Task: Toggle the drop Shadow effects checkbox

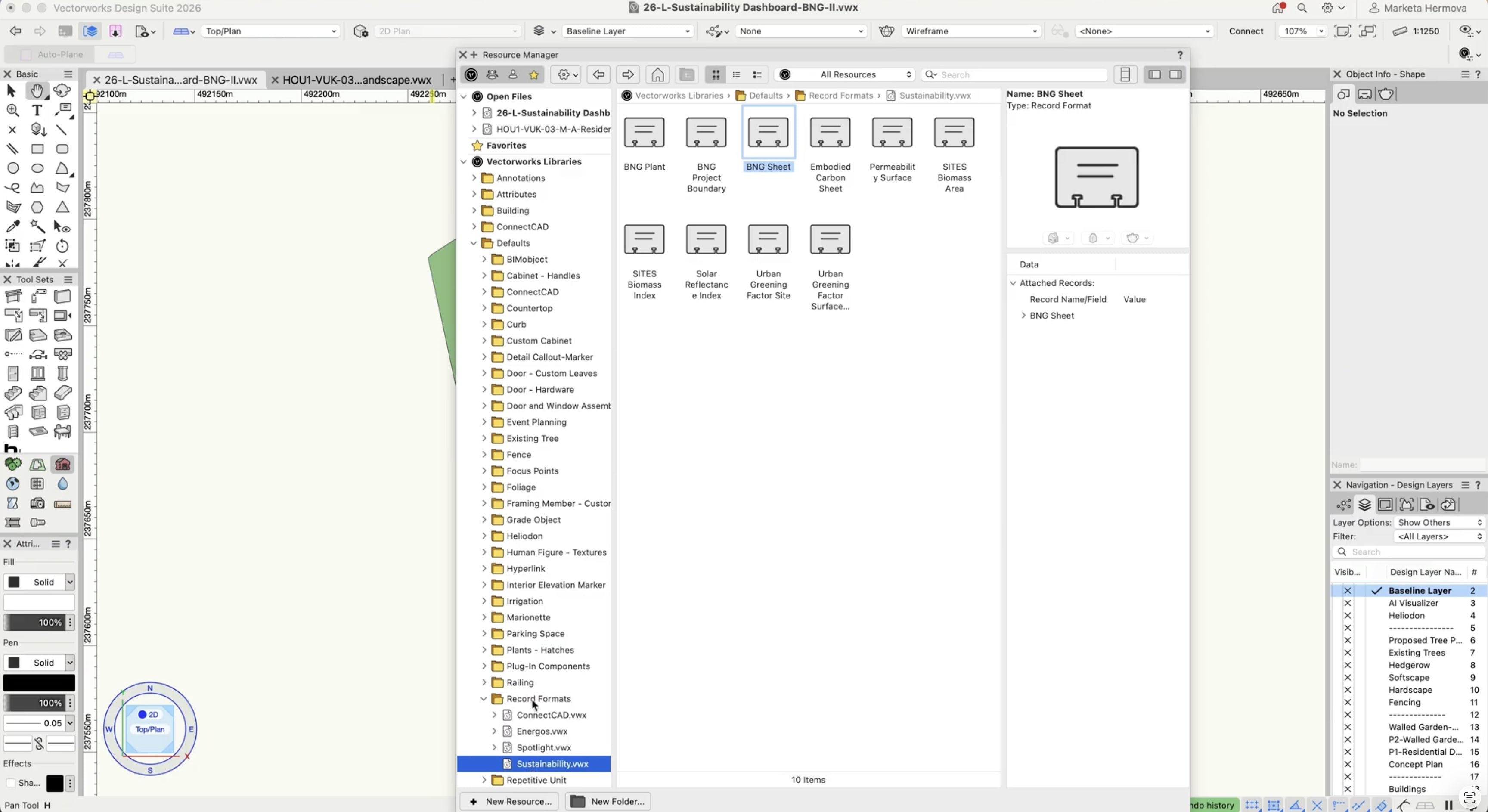Action: click(x=10, y=783)
